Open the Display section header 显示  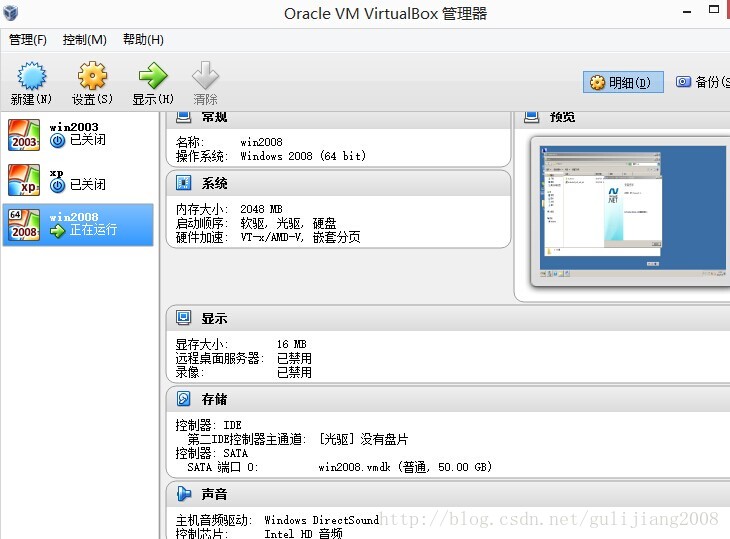tap(214, 318)
